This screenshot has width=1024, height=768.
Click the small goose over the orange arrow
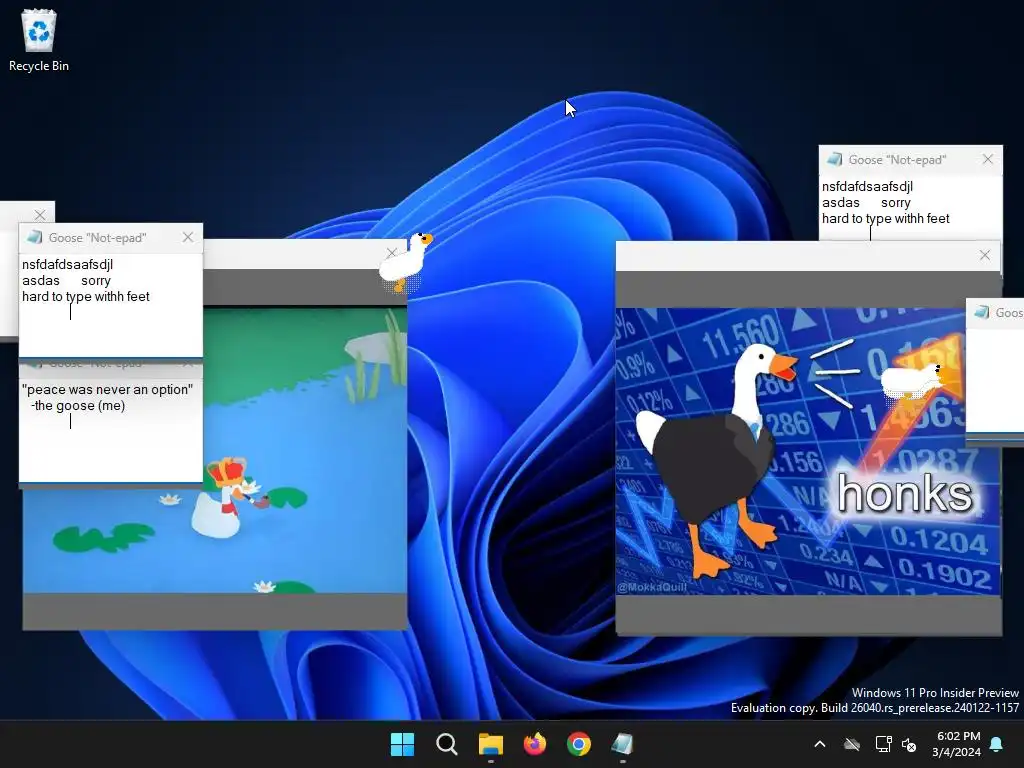pos(913,381)
